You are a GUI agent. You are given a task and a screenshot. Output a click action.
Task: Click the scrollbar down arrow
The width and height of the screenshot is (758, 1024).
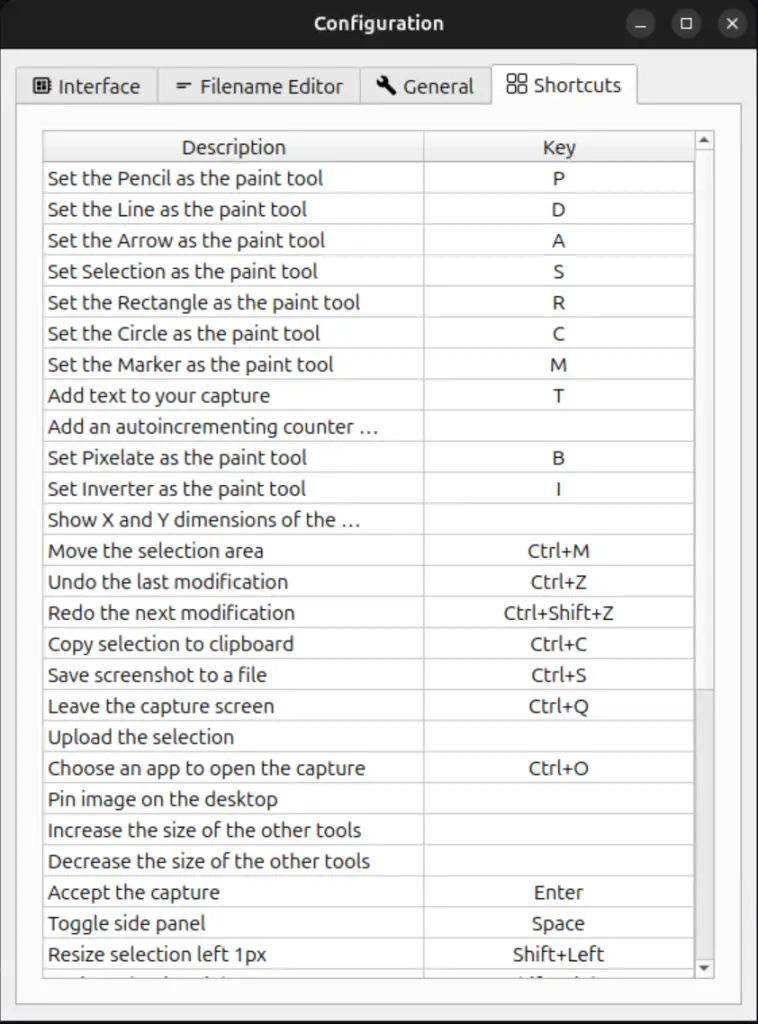coord(703,967)
